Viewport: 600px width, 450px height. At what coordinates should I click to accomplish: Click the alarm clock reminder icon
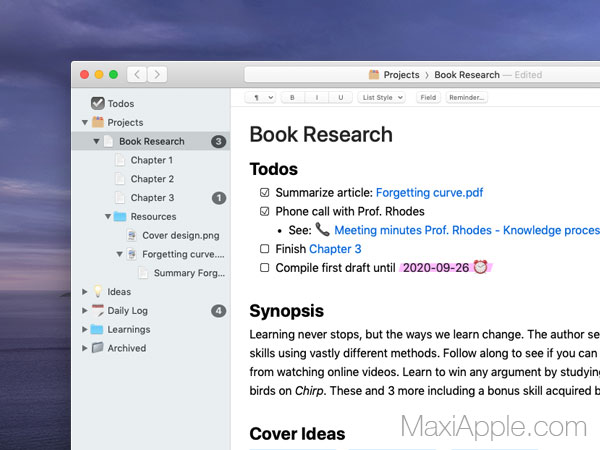click(481, 267)
